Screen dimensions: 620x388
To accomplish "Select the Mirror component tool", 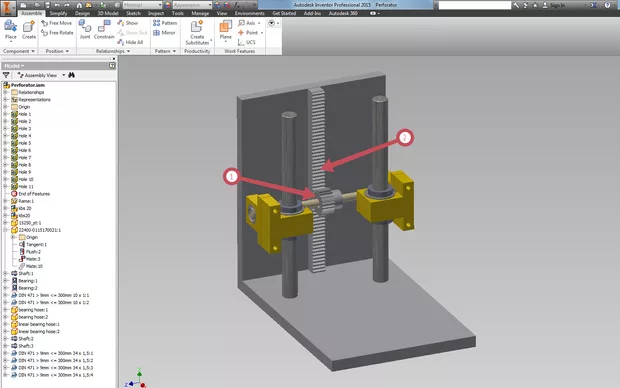I will [164, 32].
